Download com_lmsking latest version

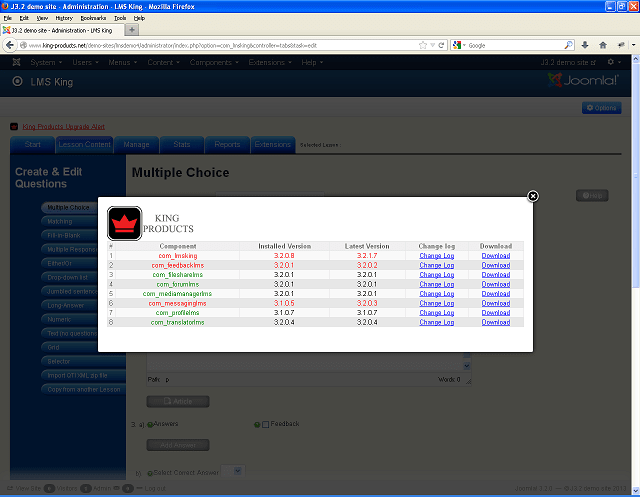(496, 256)
